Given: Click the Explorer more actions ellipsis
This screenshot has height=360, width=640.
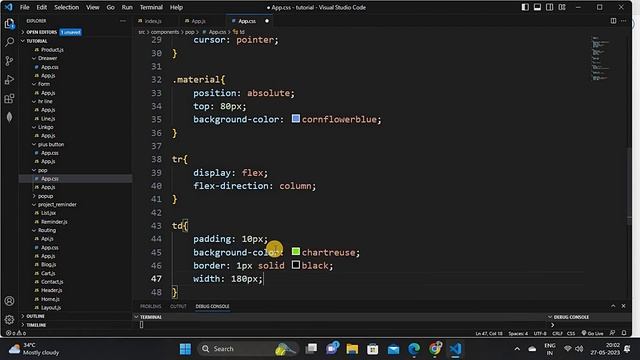Looking at the screenshot, I should [x=123, y=21].
